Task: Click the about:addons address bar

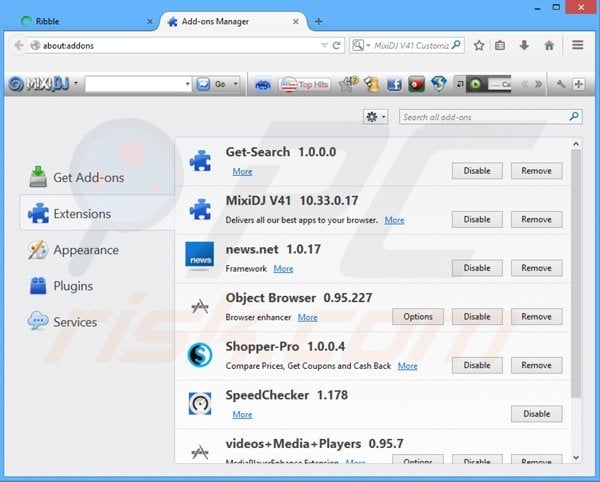Action: pos(176,46)
